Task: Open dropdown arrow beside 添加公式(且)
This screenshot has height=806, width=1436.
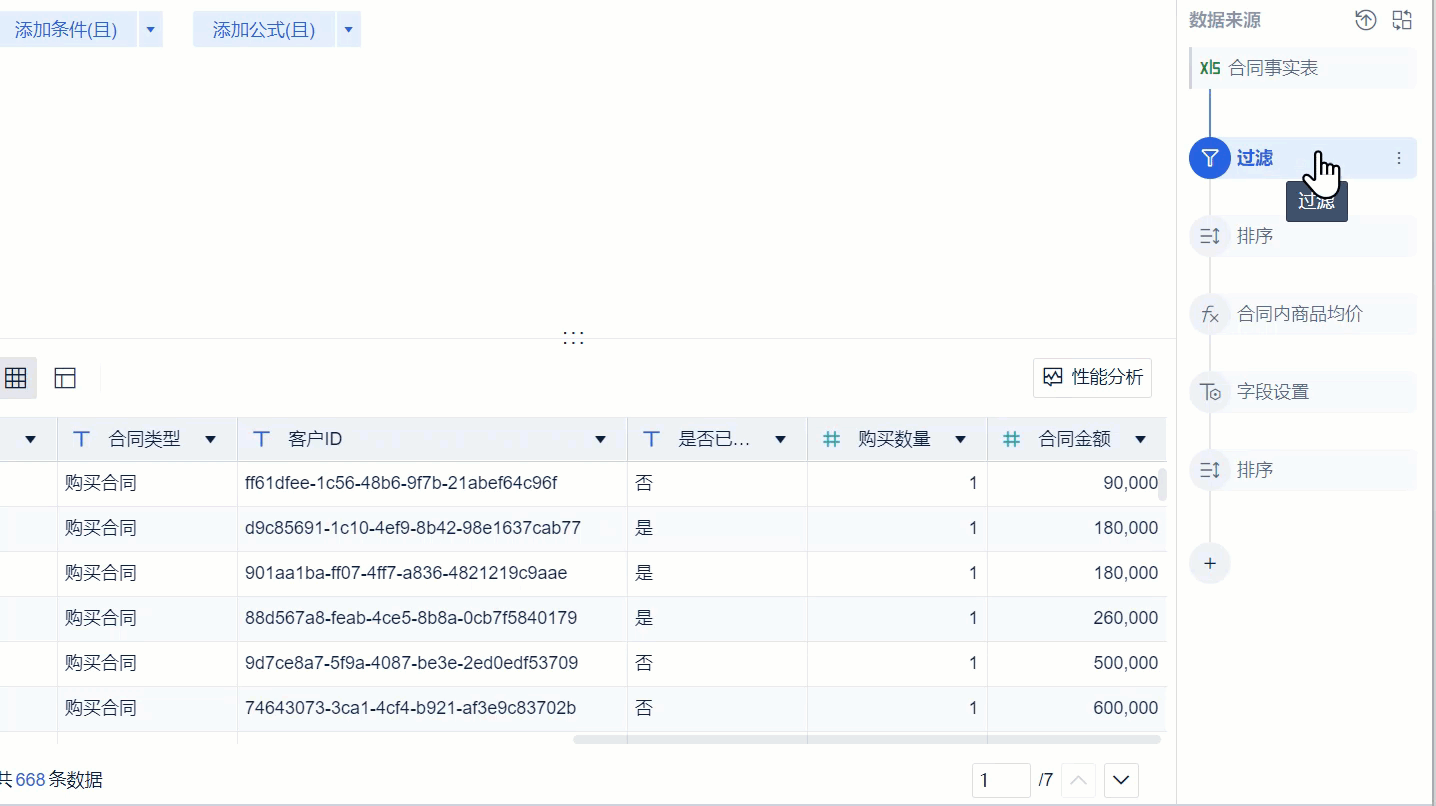Action: coord(348,30)
